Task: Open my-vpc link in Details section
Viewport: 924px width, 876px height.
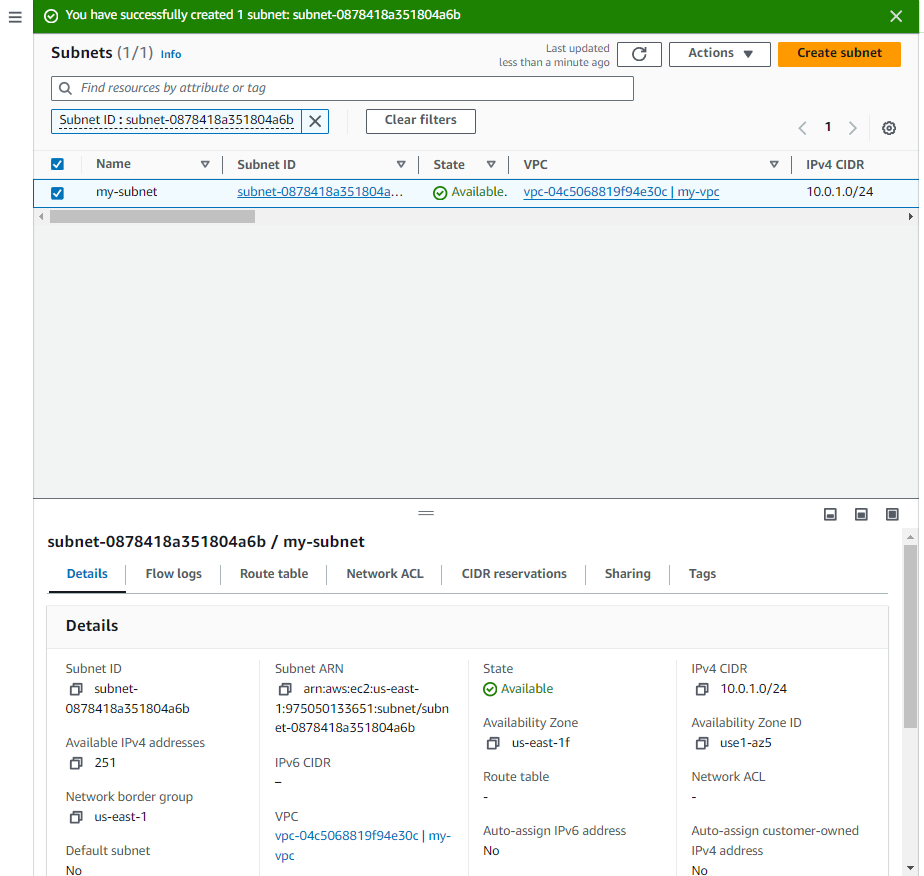Action: point(362,846)
